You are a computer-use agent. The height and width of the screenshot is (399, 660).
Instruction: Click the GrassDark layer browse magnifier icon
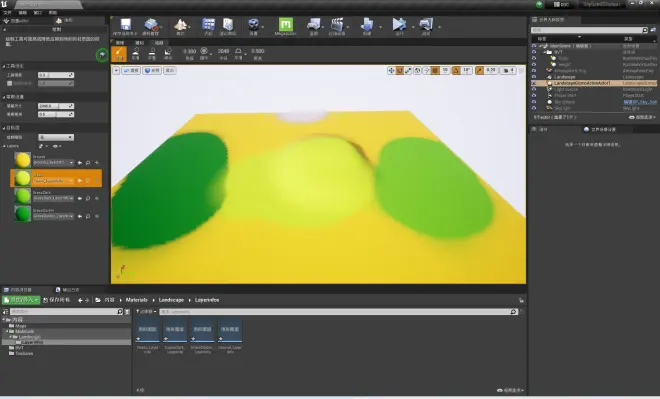coord(88,198)
